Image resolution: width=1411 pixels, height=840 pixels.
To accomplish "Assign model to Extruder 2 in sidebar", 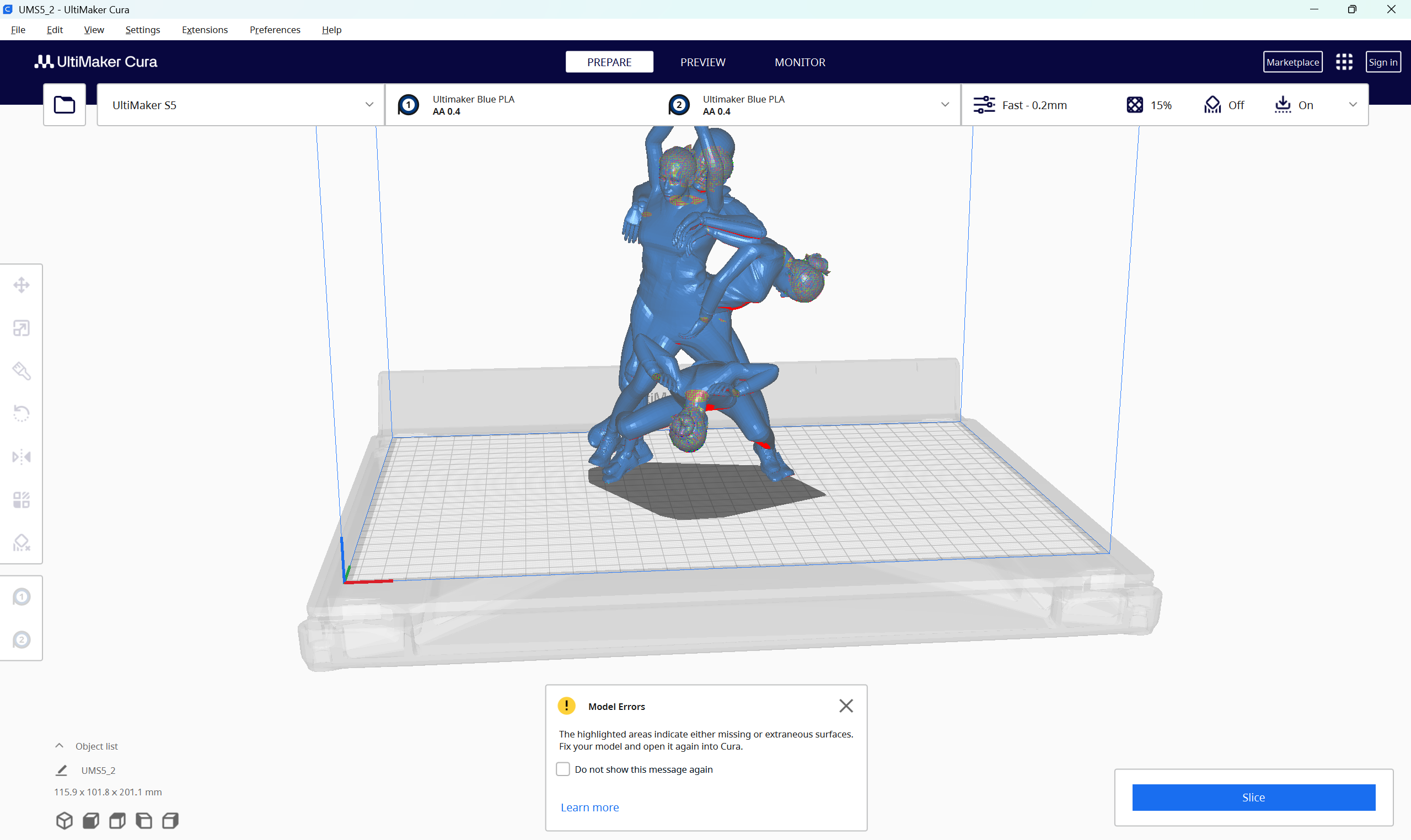I will [22, 639].
